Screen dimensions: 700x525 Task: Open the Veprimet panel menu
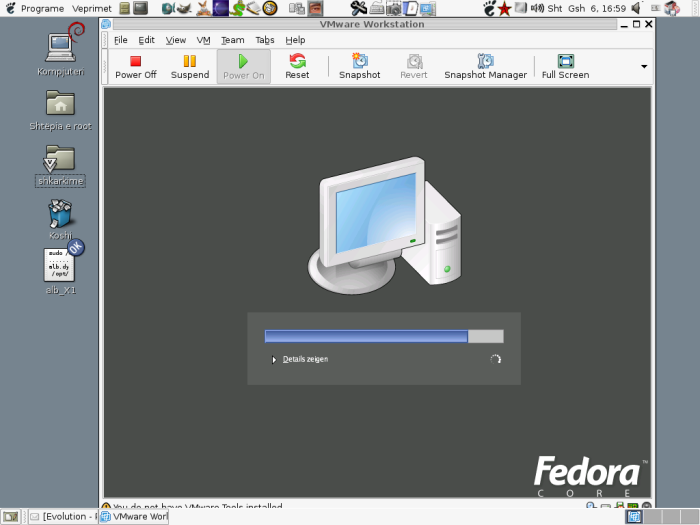coord(92,8)
